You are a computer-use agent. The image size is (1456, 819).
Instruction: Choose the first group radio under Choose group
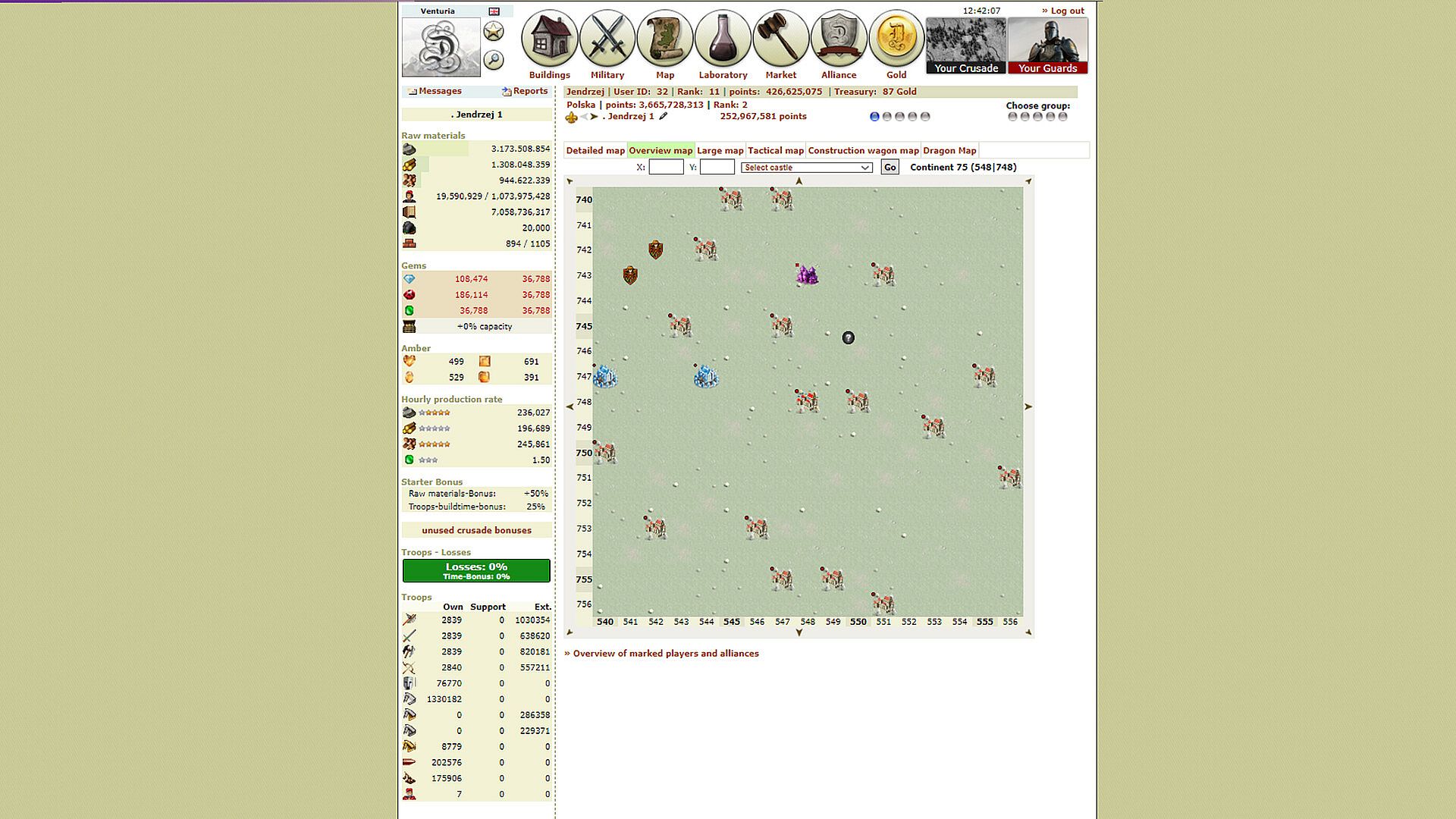coord(1012,117)
